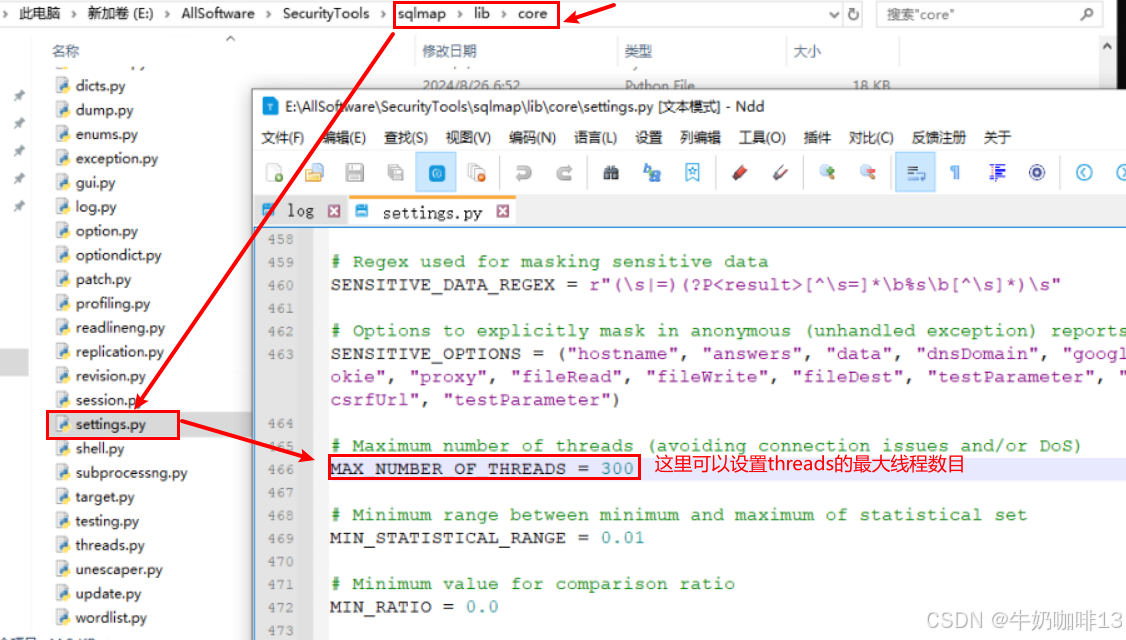Image resolution: width=1126 pixels, height=640 pixels.
Task: Click the Explorer scrollbar up arrow
Action: point(1107,47)
